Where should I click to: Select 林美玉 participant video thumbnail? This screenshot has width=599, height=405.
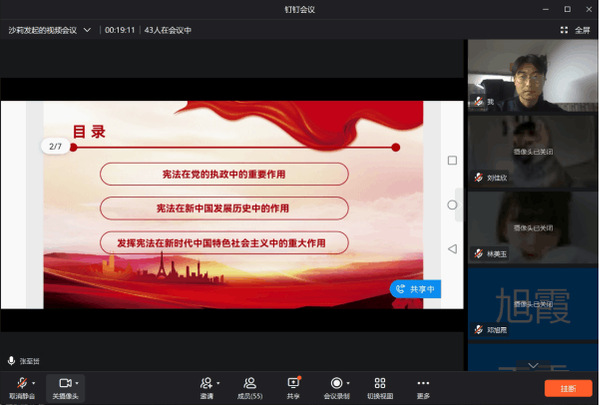coord(533,227)
